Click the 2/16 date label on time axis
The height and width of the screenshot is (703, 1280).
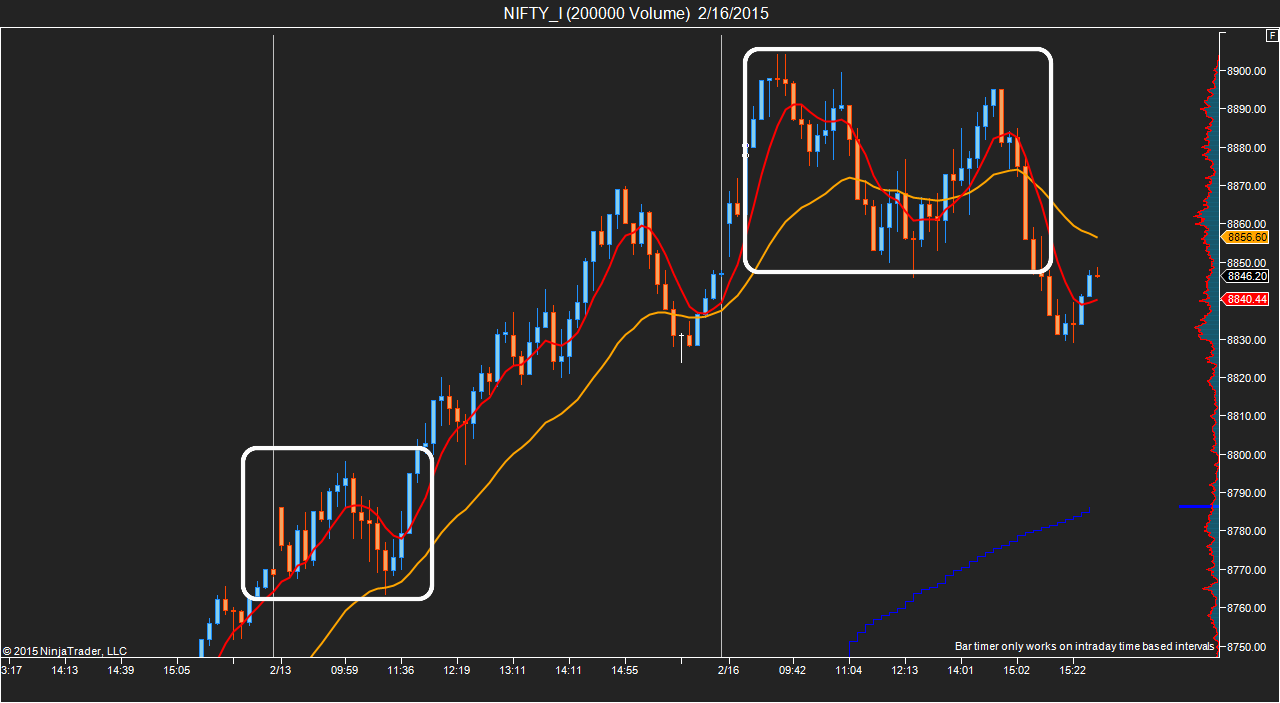tap(728, 670)
